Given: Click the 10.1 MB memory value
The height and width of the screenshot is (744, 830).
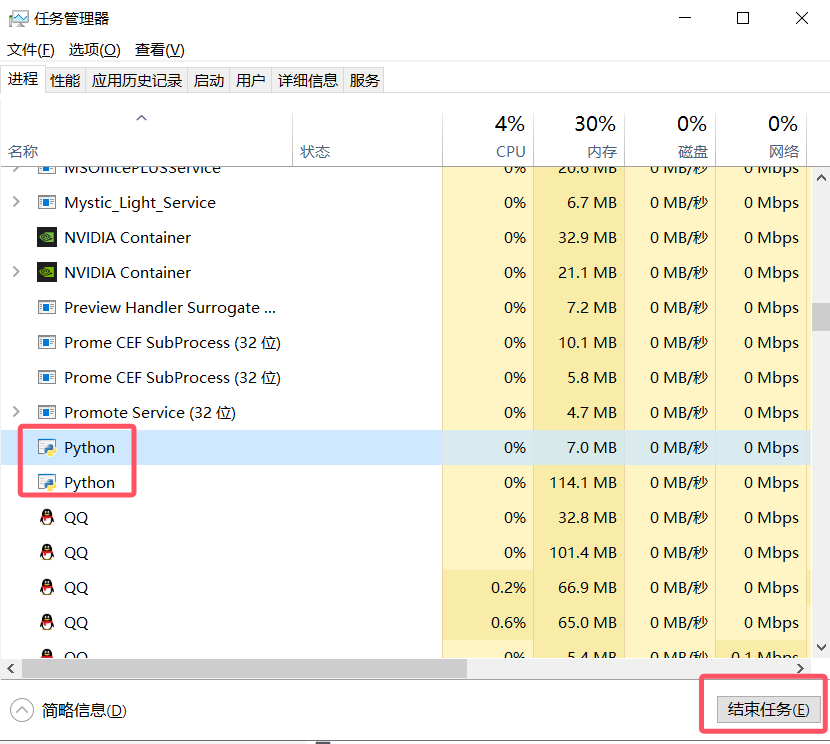Looking at the screenshot, I should (x=587, y=342).
